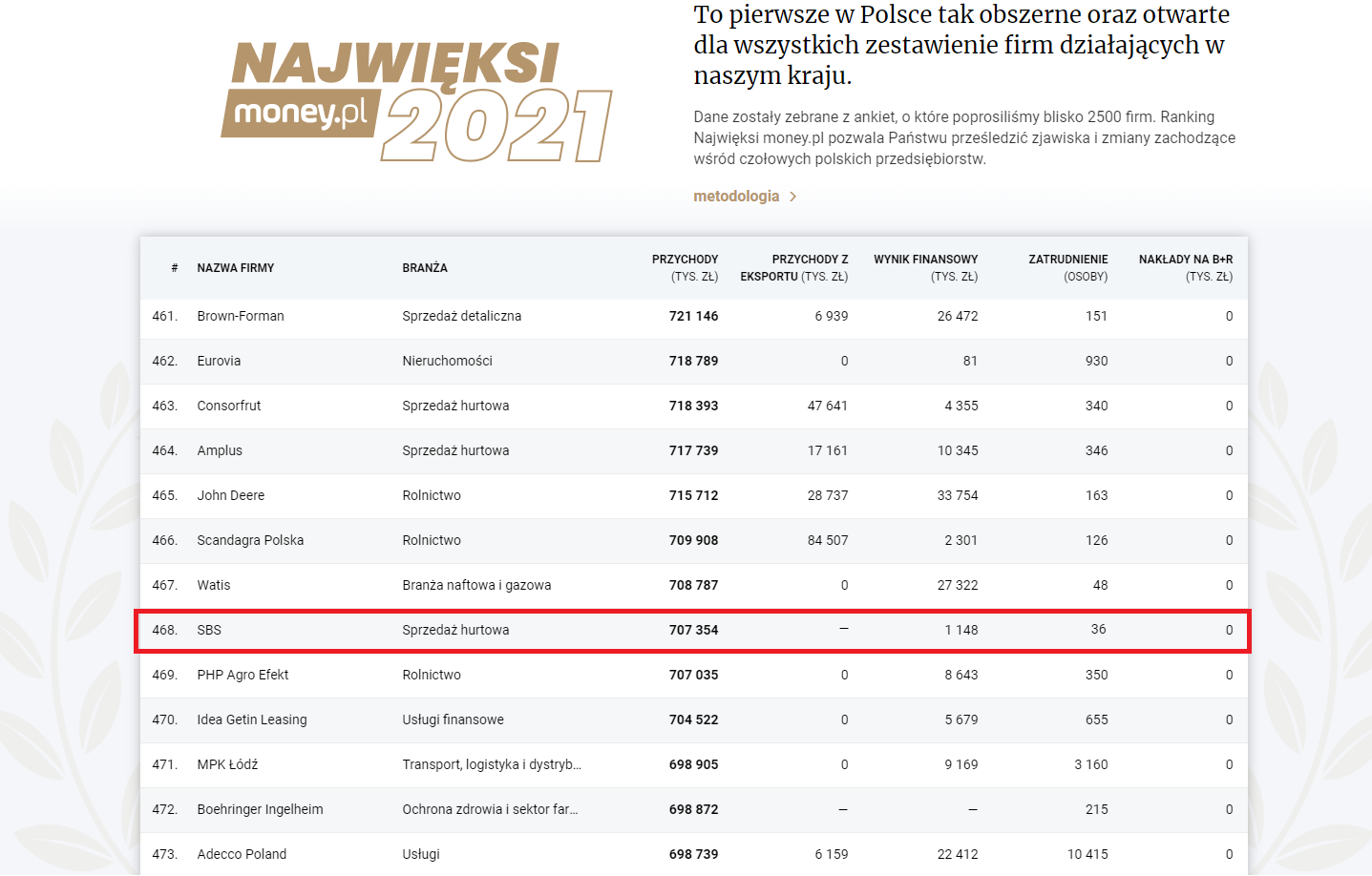Select the Consorfrut company name
Viewport: 1372px width, 876px height.
pos(229,406)
